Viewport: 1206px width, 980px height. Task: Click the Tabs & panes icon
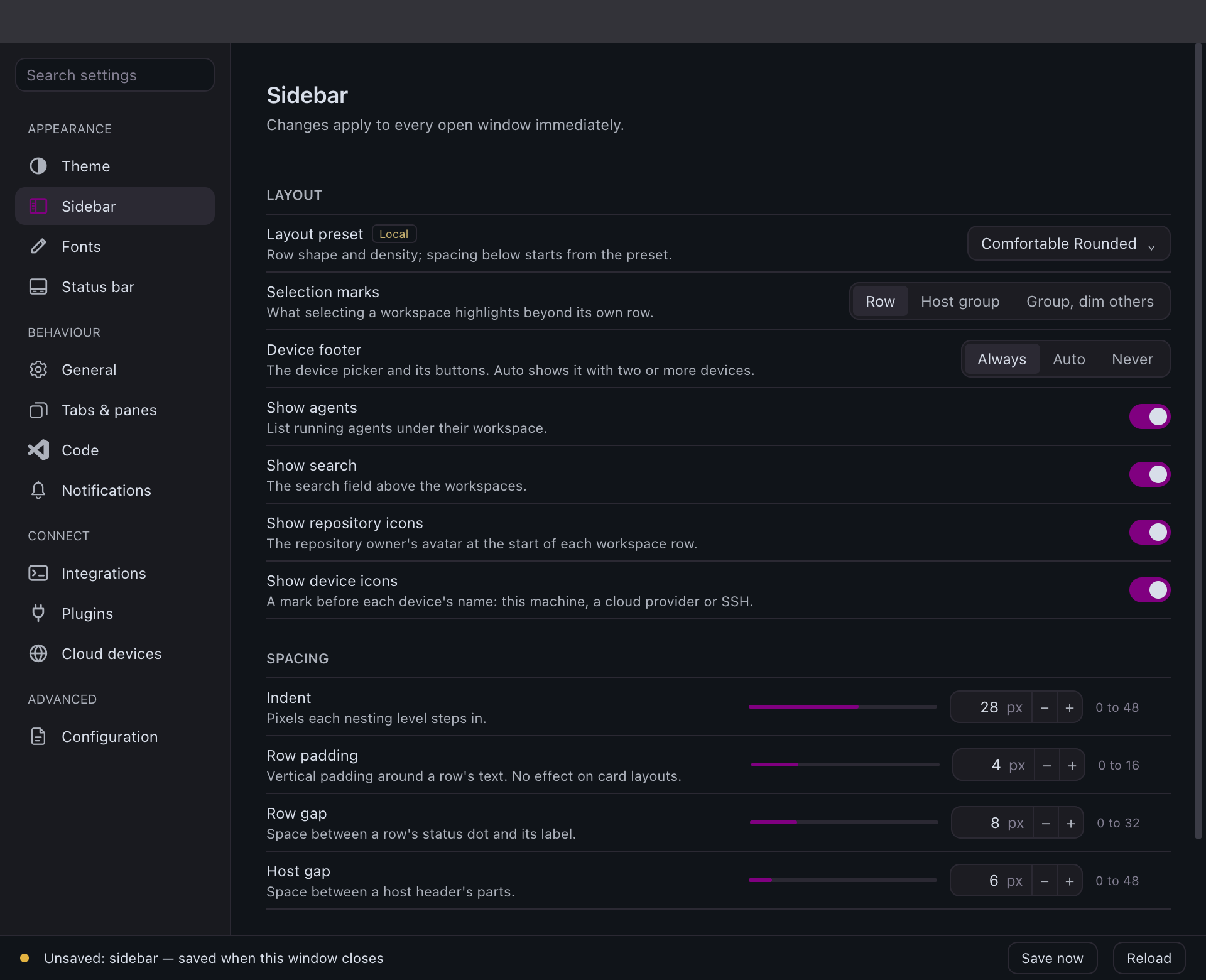point(38,410)
